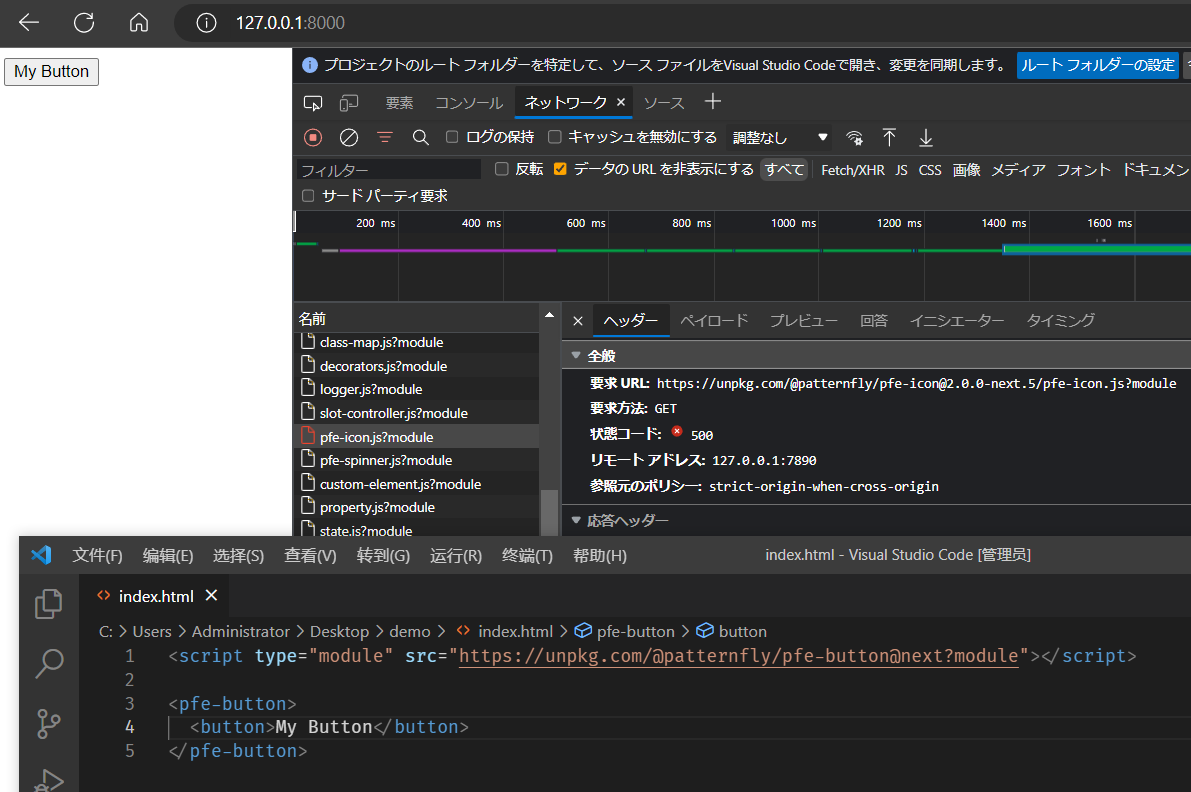Image resolution: width=1191 pixels, height=792 pixels.
Task: Sort requests by 名前 column header
Action: point(417,319)
